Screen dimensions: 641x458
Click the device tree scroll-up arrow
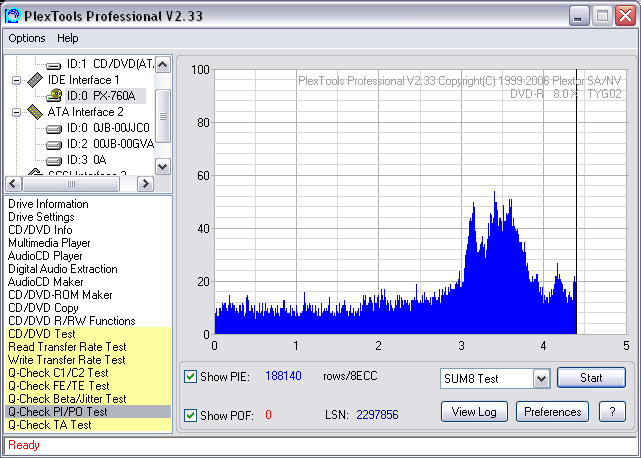click(163, 65)
